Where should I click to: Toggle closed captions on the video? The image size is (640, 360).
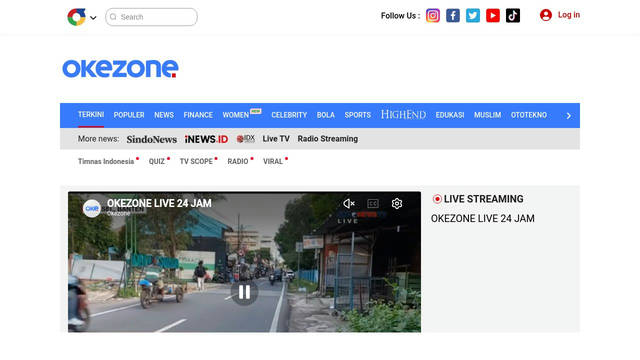coord(373,203)
